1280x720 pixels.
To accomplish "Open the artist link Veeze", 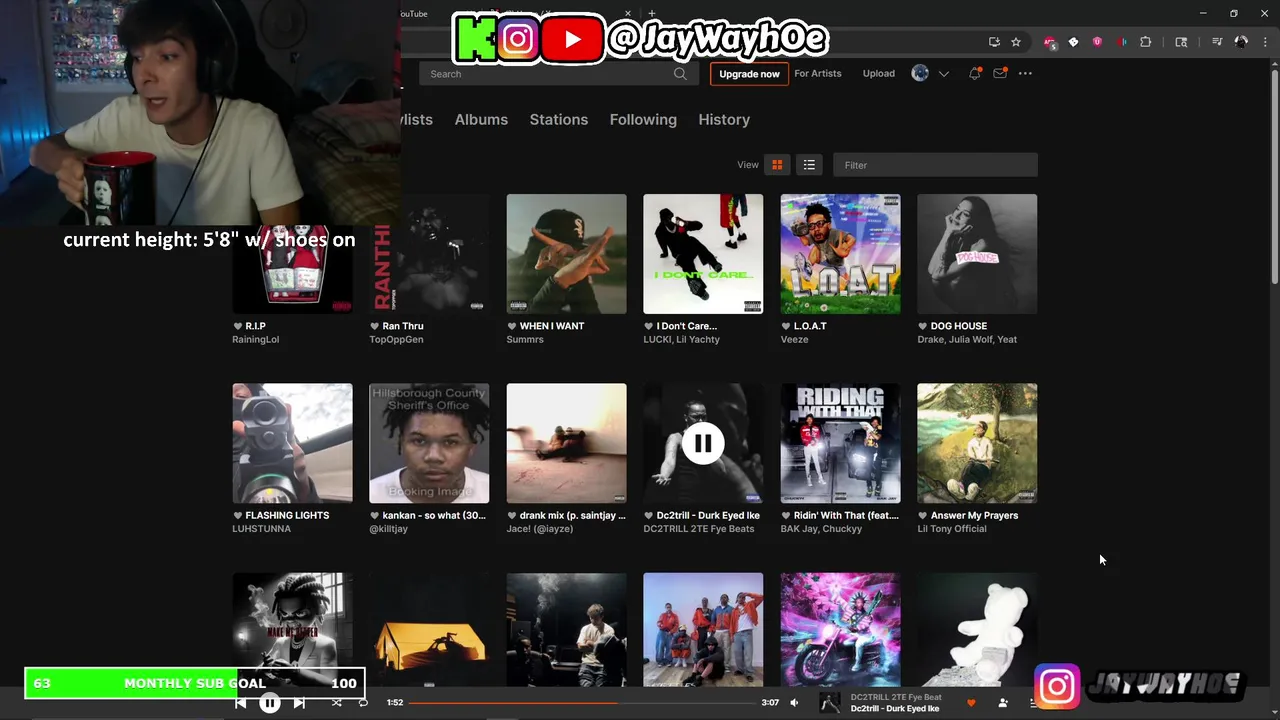I will [x=794, y=340].
